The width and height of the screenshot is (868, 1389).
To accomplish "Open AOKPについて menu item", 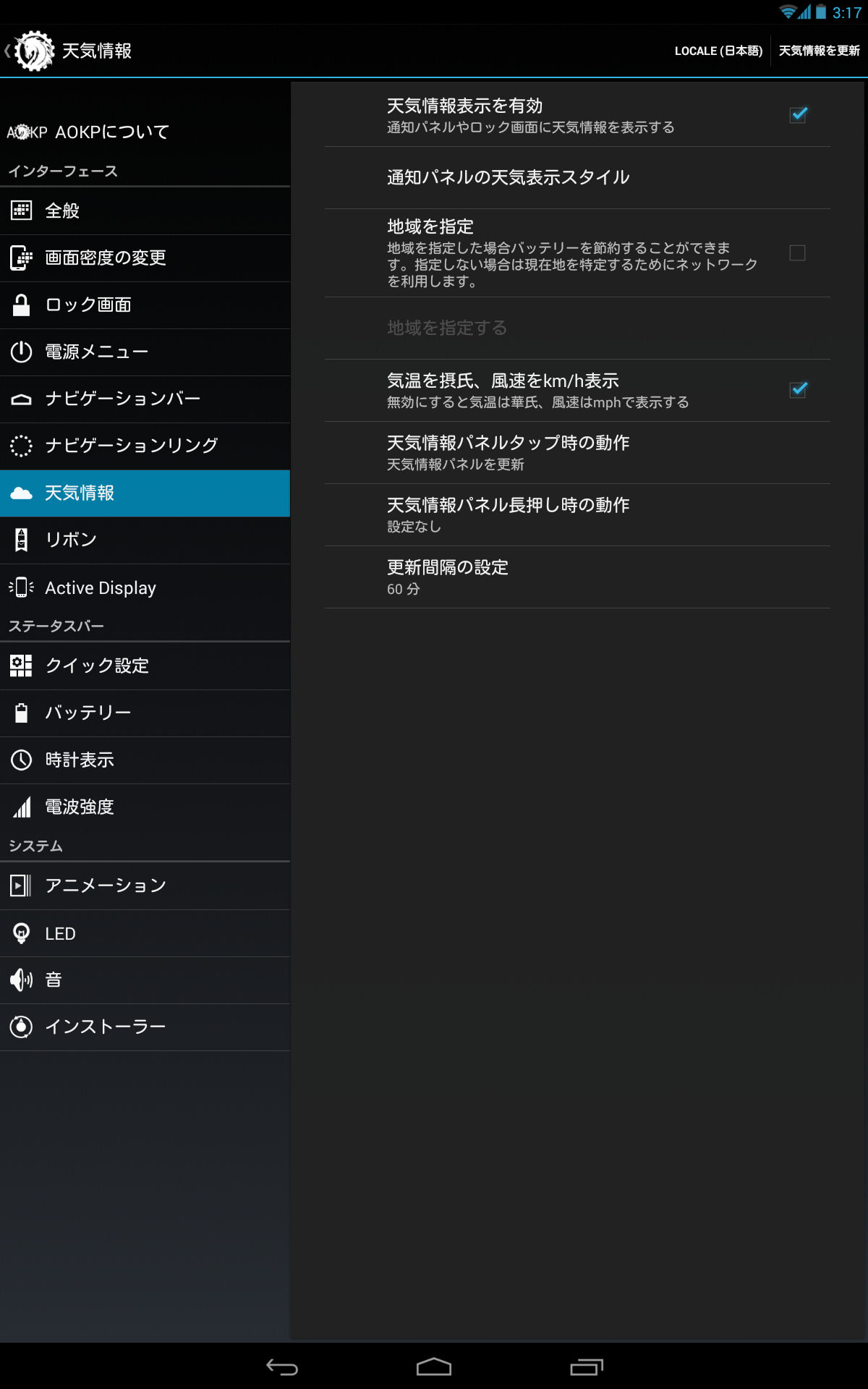I will pos(145,132).
